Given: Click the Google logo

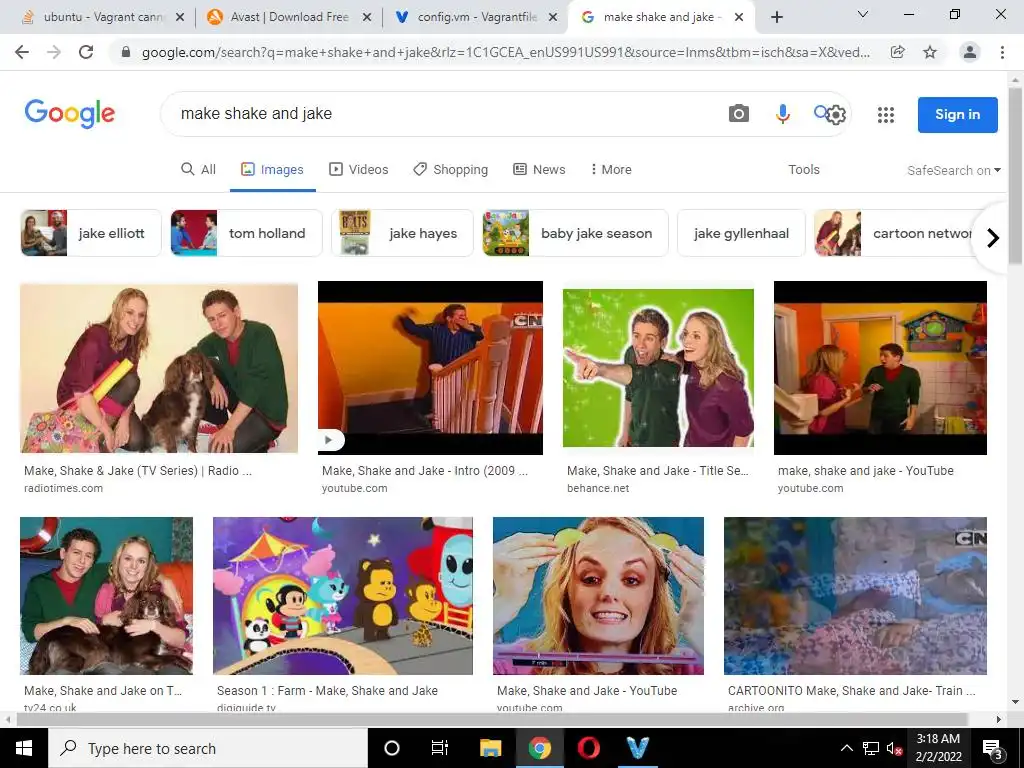Looking at the screenshot, I should tap(70, 114).
